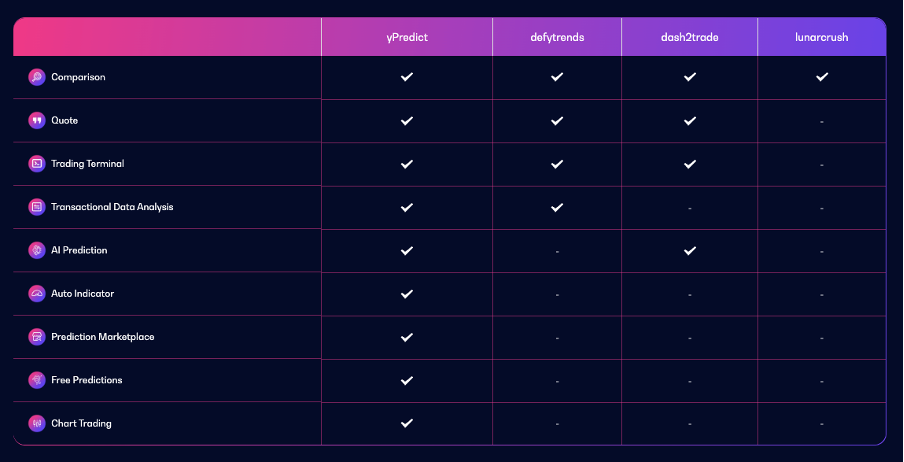Select the dash2trade column header

[x=689, y=37]
